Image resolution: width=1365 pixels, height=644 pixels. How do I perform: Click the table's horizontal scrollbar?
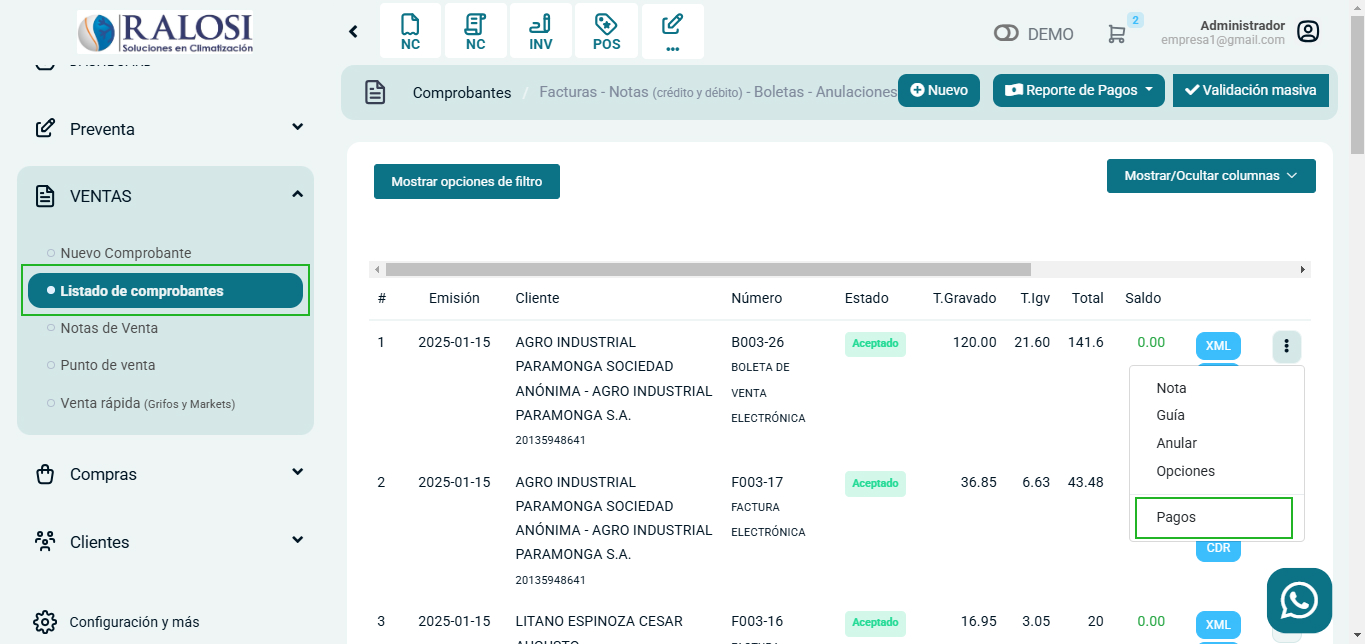click(x=708, y=270)
